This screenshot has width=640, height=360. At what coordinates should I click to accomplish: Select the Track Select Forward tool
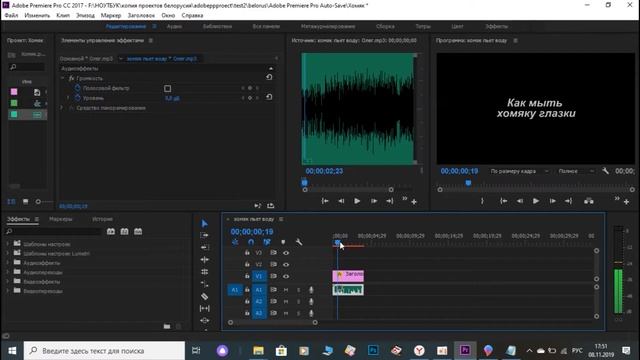click(x=204, y=235)
